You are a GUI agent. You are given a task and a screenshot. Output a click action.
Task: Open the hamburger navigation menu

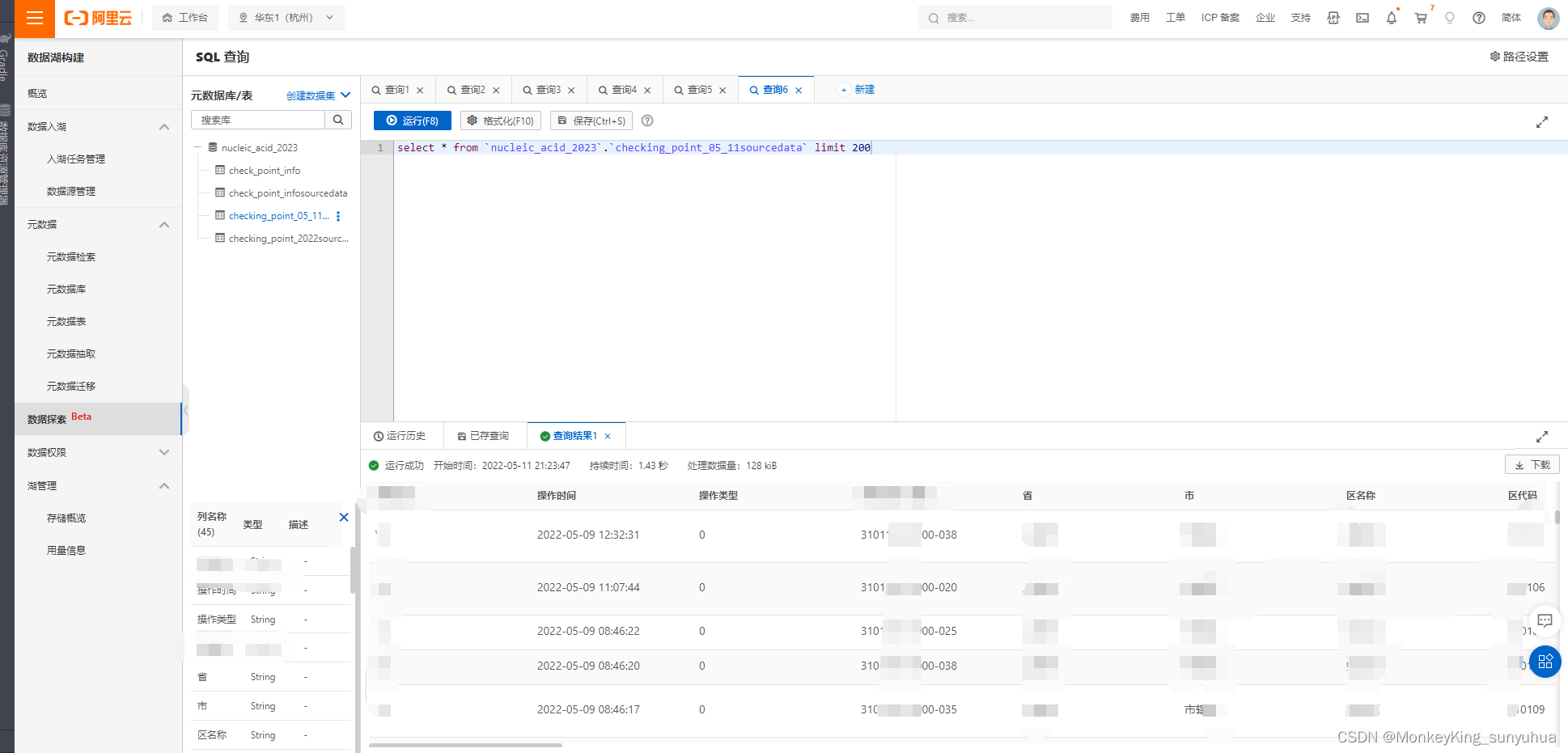(35, 18)
